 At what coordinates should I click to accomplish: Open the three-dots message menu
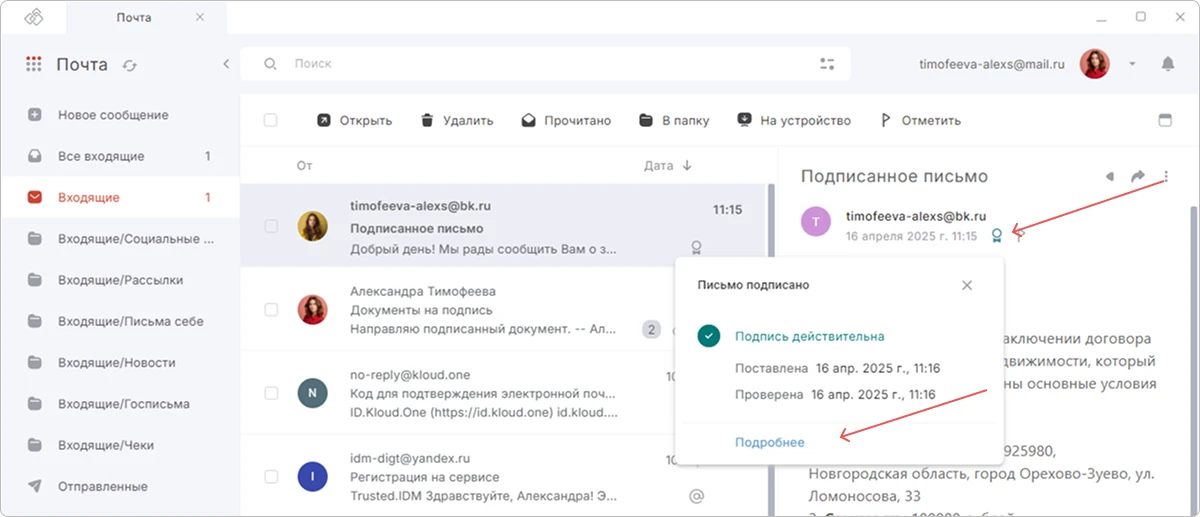(x=1166, y=176)
